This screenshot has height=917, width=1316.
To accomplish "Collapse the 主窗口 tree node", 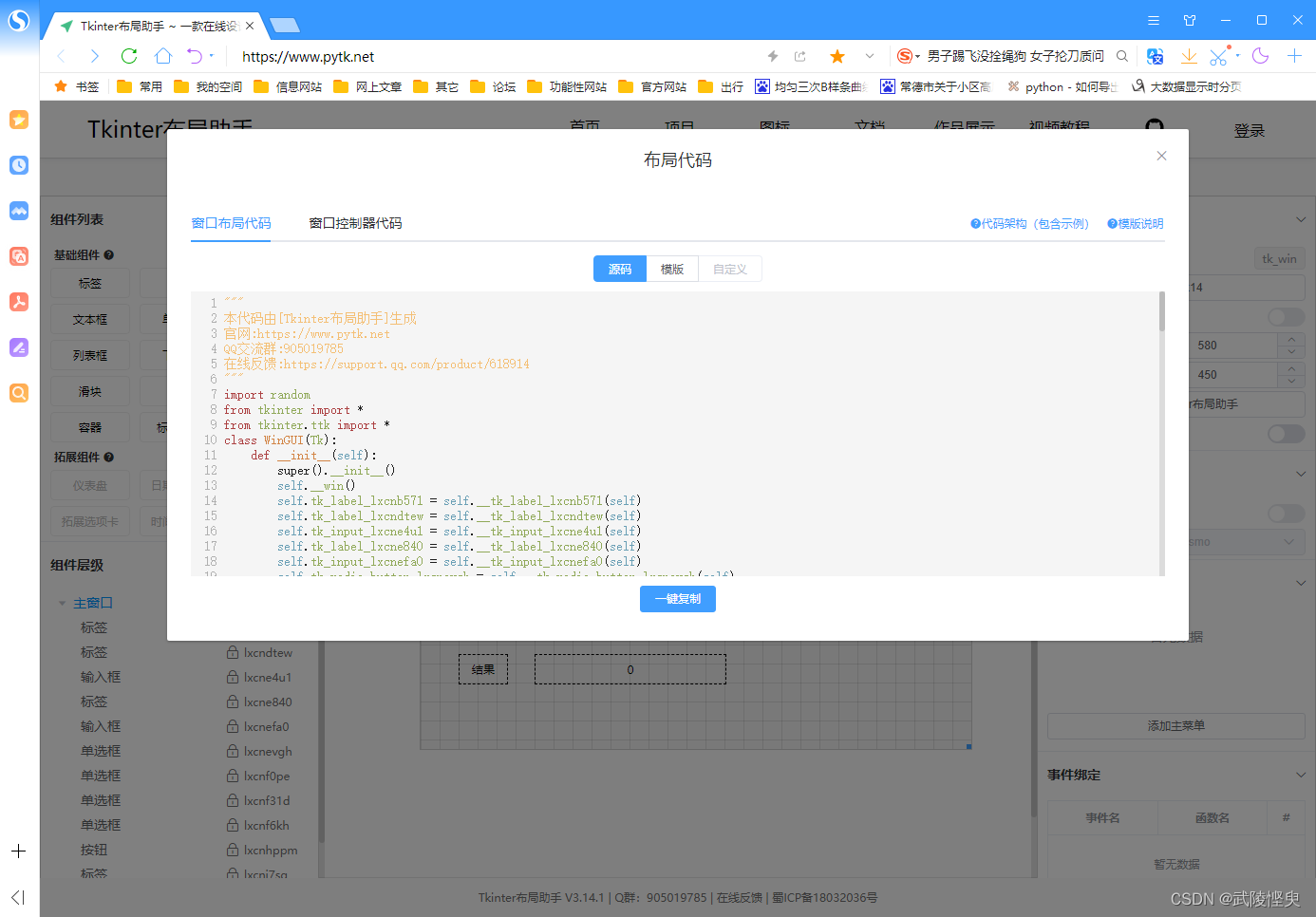I will click(63, 603).
